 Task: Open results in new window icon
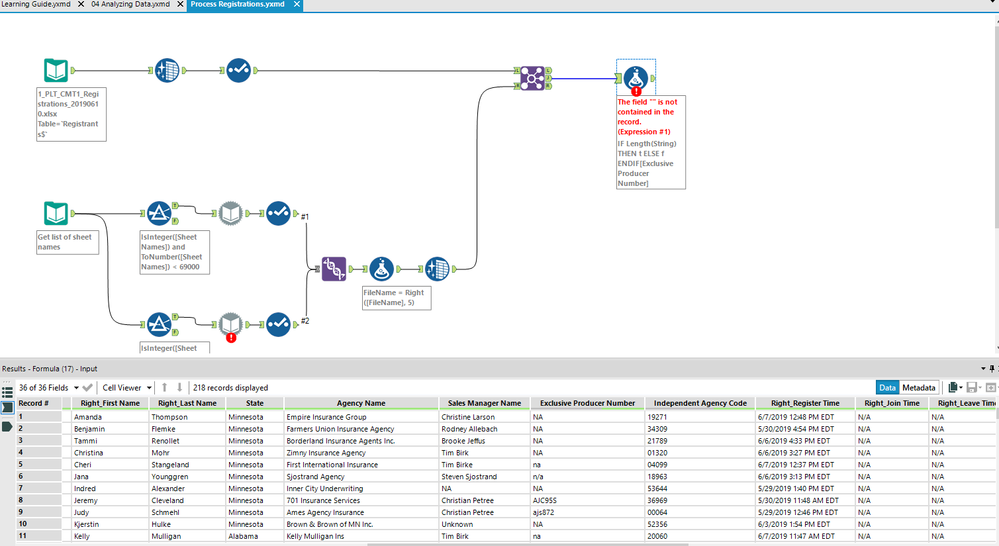pyautogui.click(x=991, y=387)
